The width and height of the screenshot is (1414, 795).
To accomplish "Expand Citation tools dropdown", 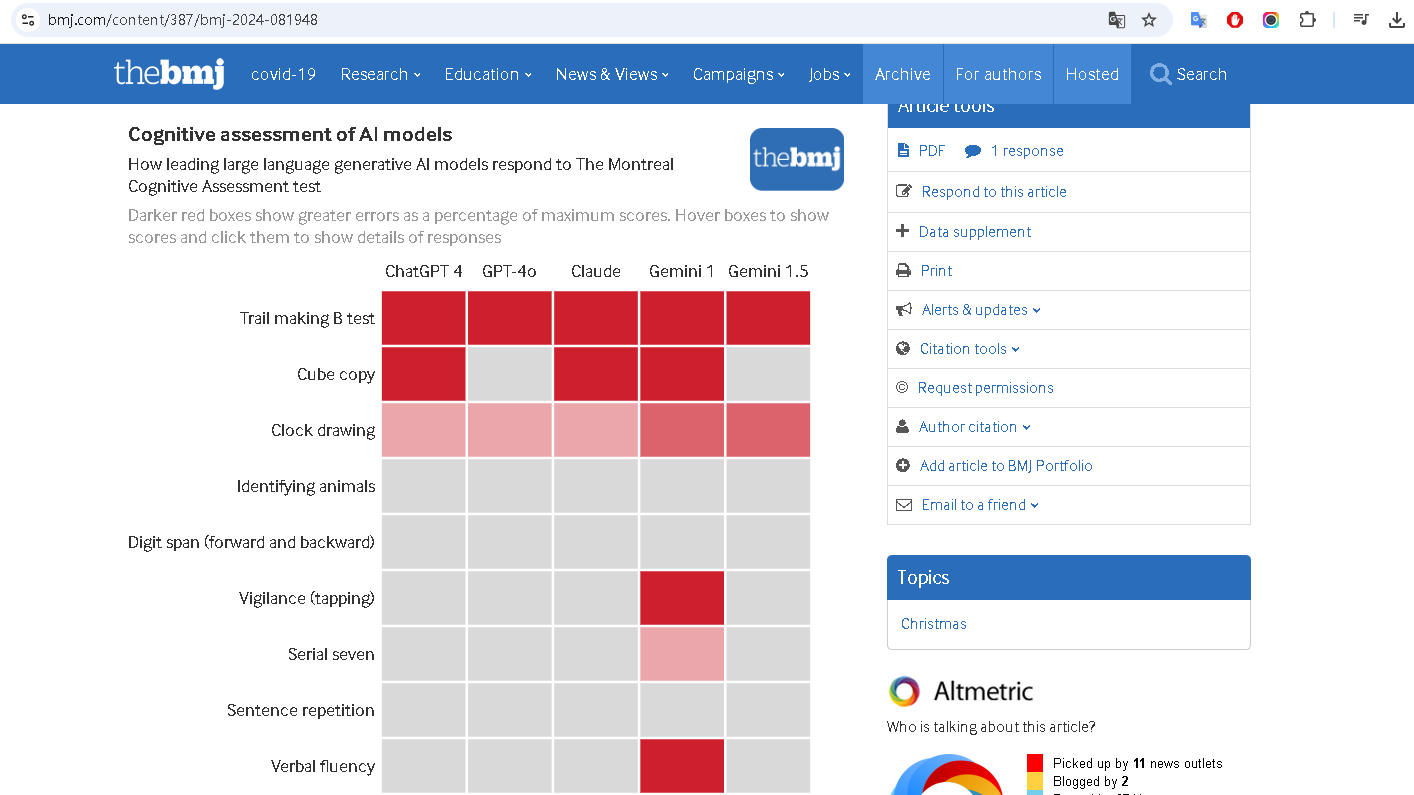I will point(970,349).
